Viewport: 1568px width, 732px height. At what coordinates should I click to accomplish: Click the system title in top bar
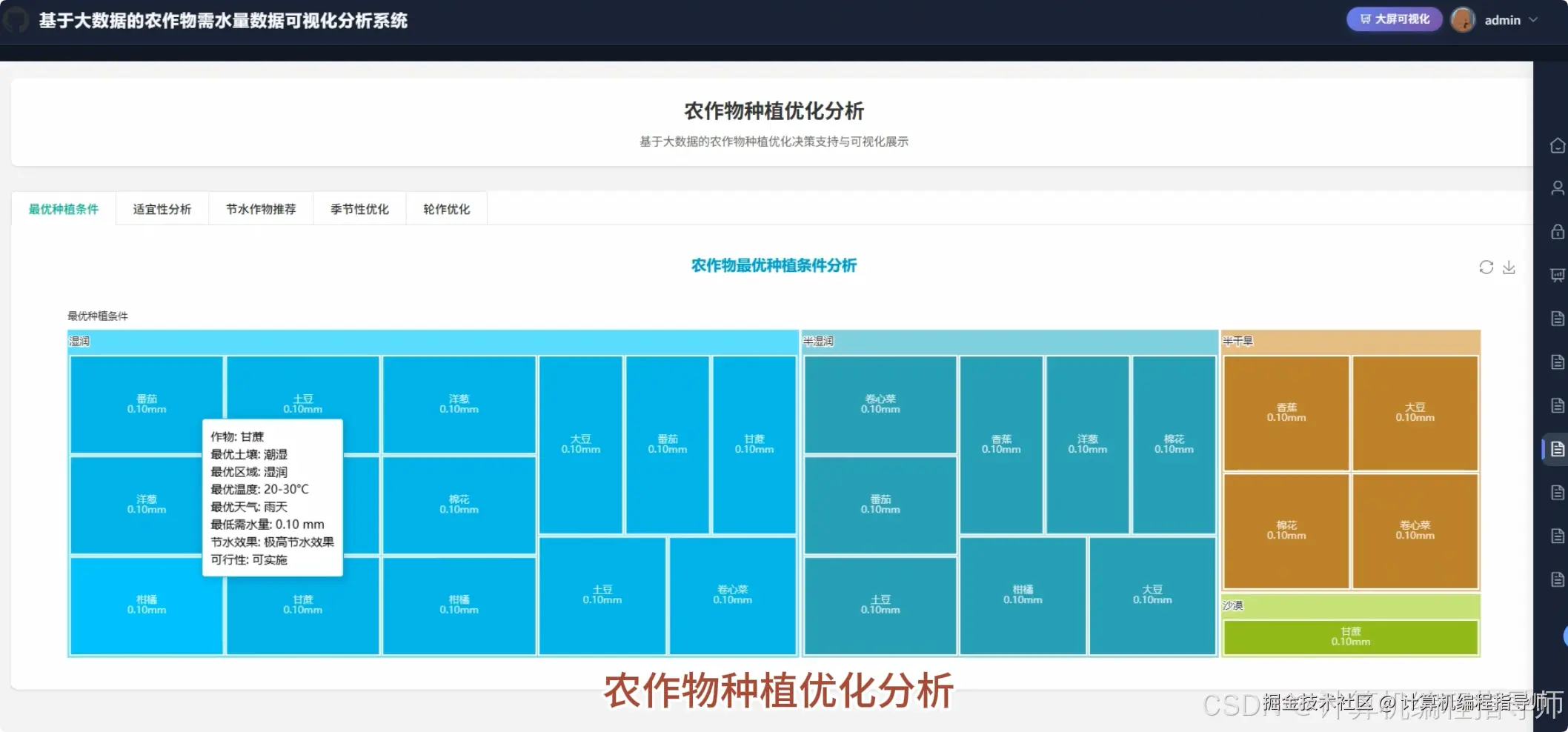tap(223, 21)
